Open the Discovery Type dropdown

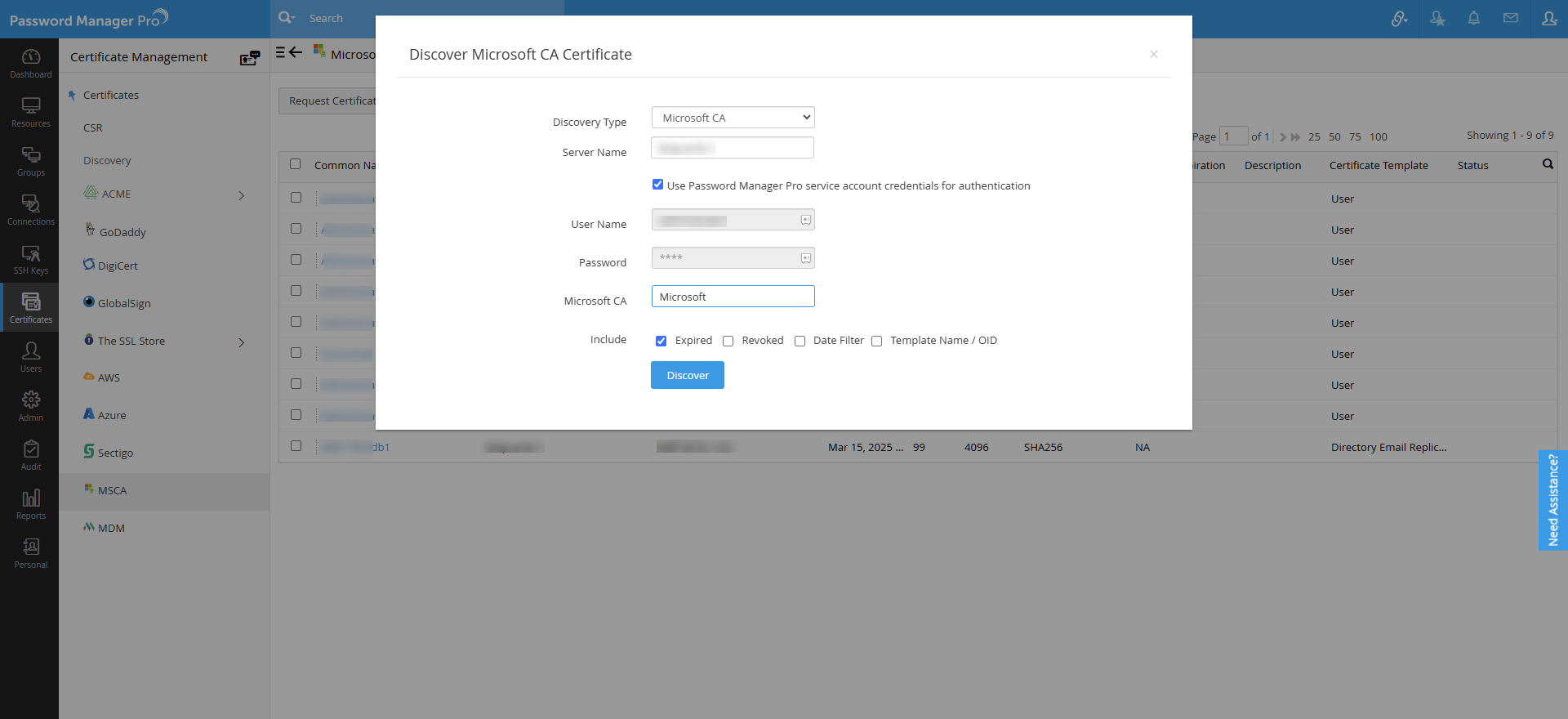pyautogui.click(x=733, y=118)
